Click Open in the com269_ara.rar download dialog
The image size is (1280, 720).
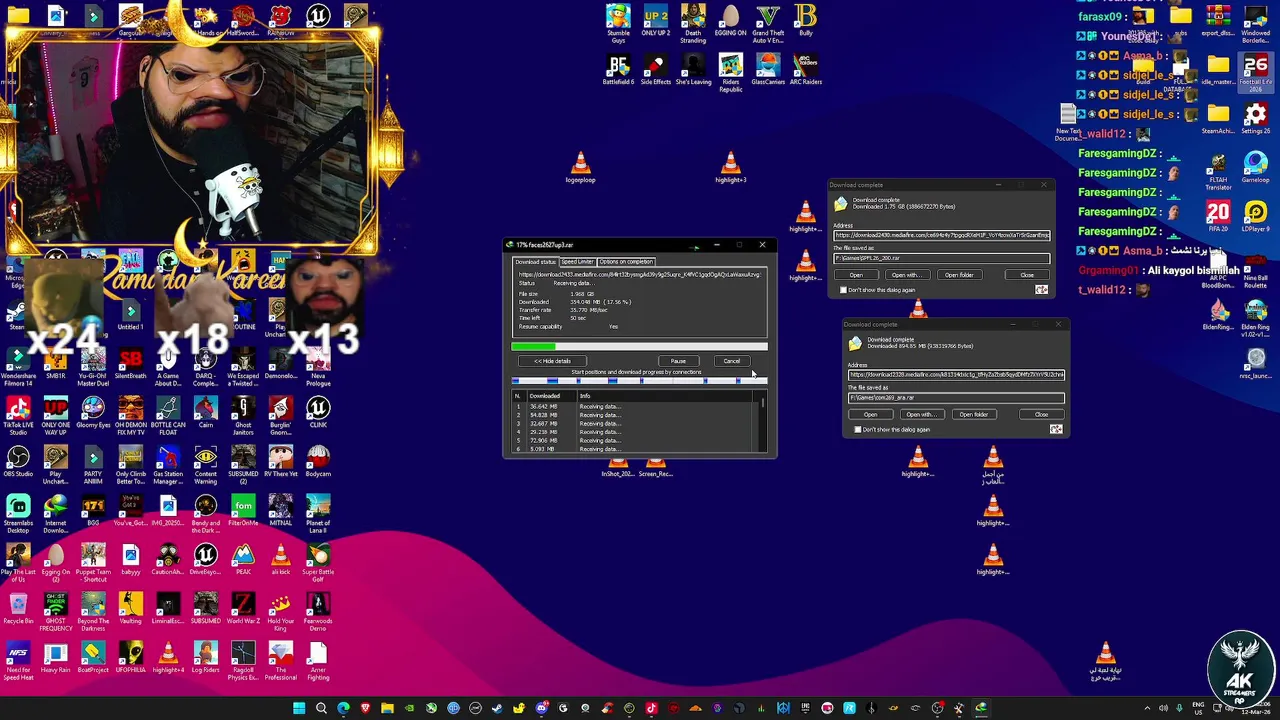[x=870, y=415]
